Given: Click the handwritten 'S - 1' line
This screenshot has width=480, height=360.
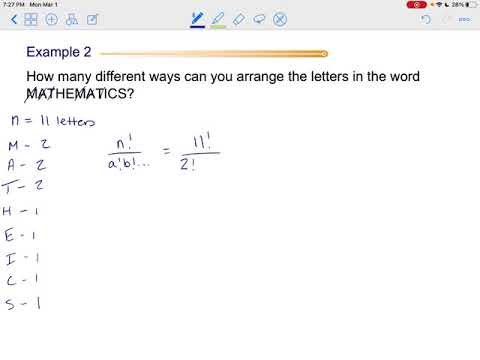Looking at the screenshot, I should 23,303.
